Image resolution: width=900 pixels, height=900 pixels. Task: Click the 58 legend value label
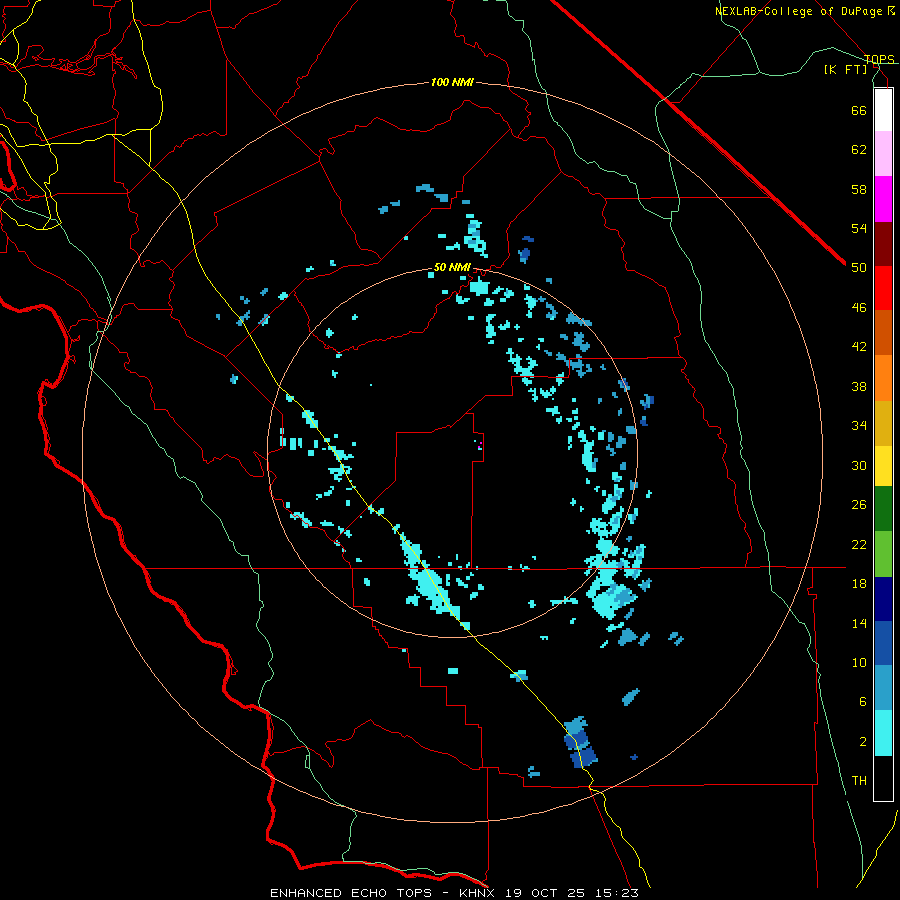859,189
